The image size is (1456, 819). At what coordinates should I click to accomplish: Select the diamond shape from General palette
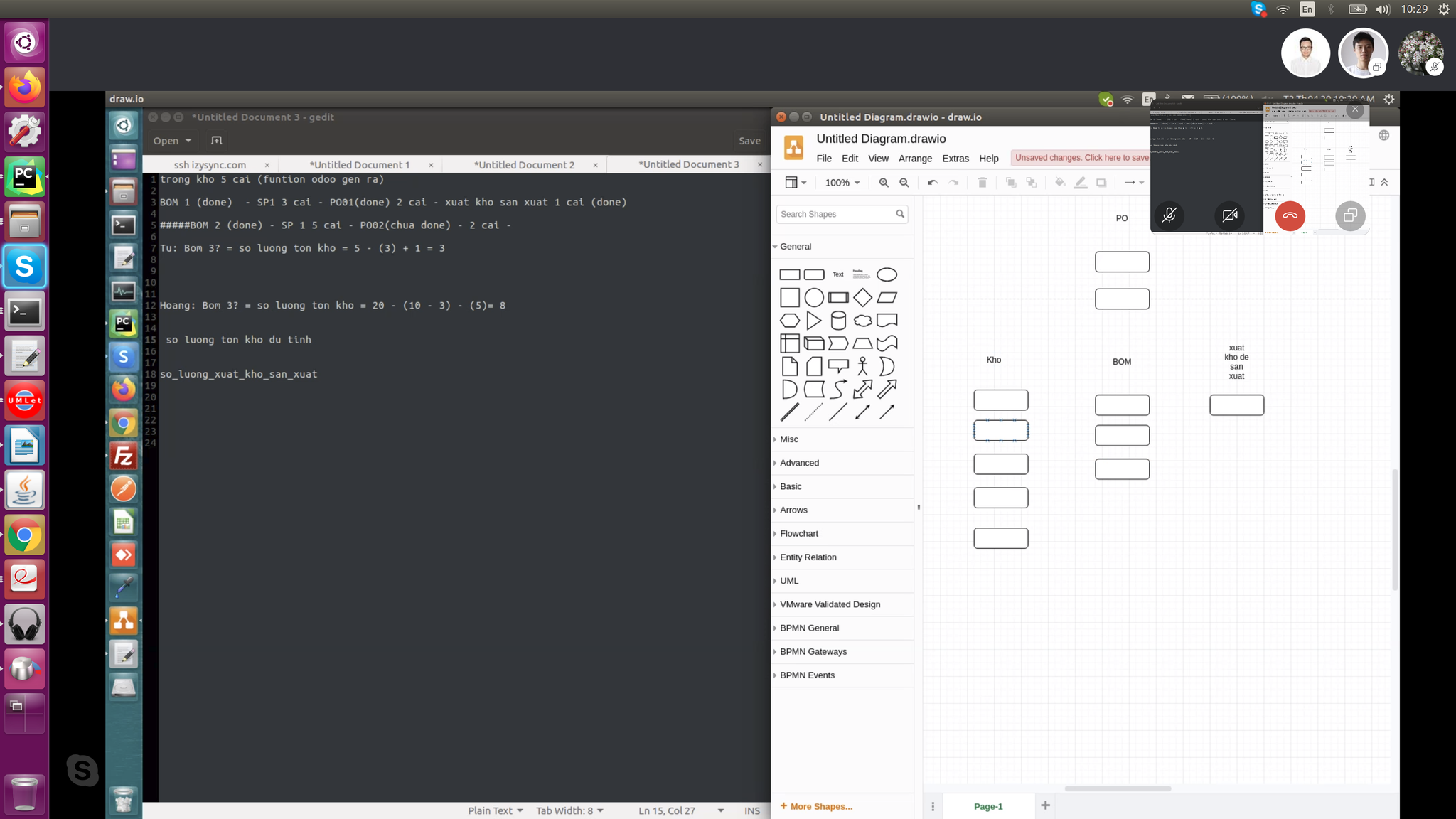click(x=862, y=297)
